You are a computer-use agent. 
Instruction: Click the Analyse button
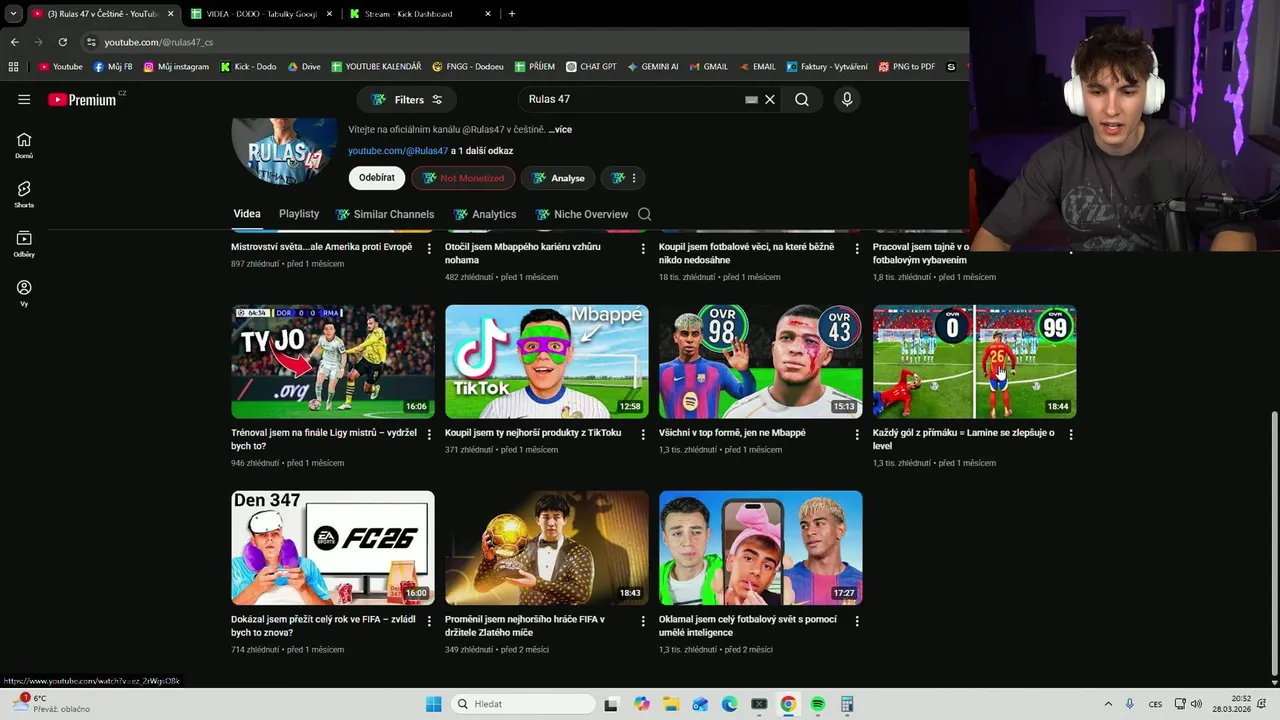tap(558, 178)
